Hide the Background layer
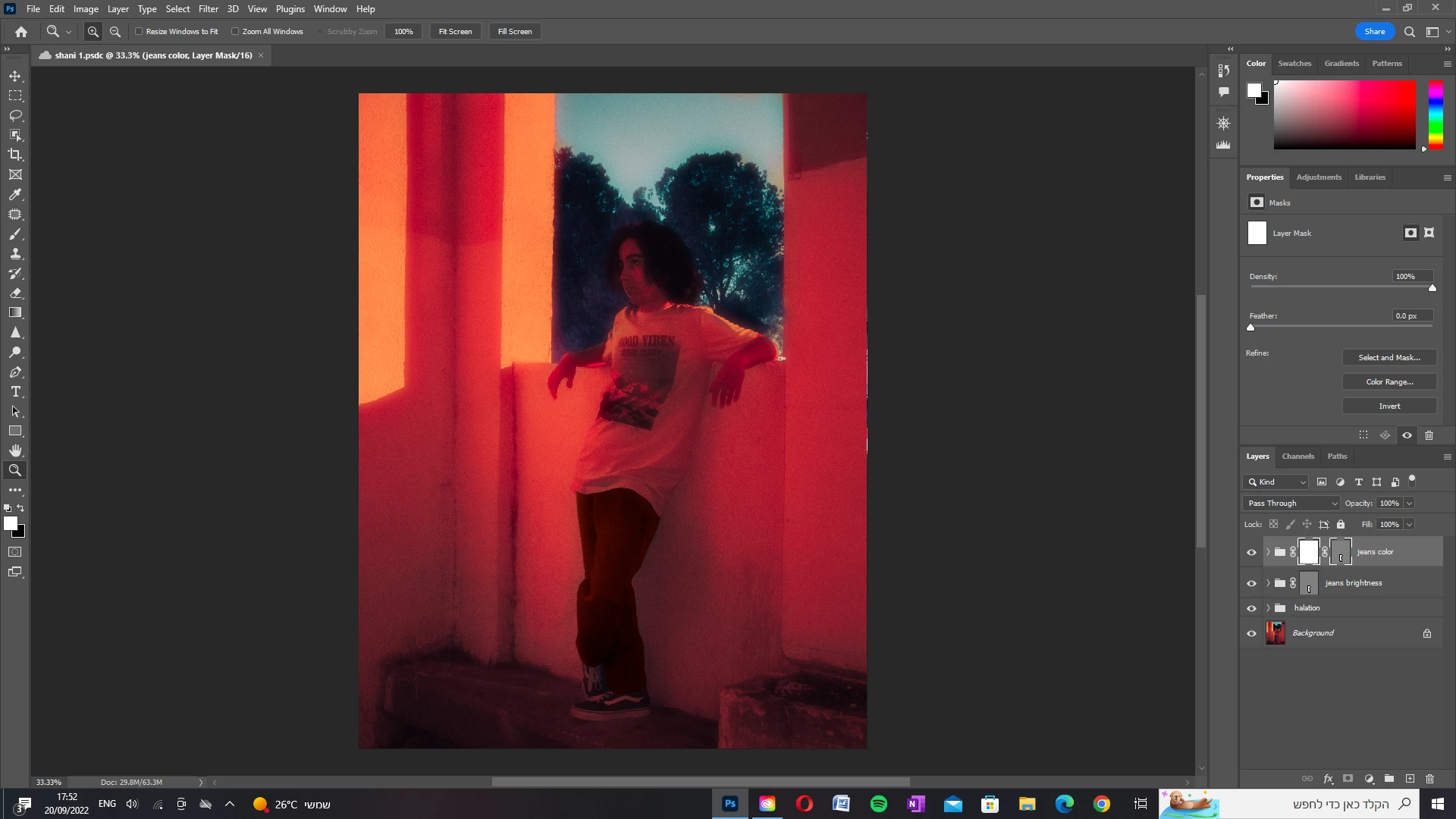 coord(1251,633)
